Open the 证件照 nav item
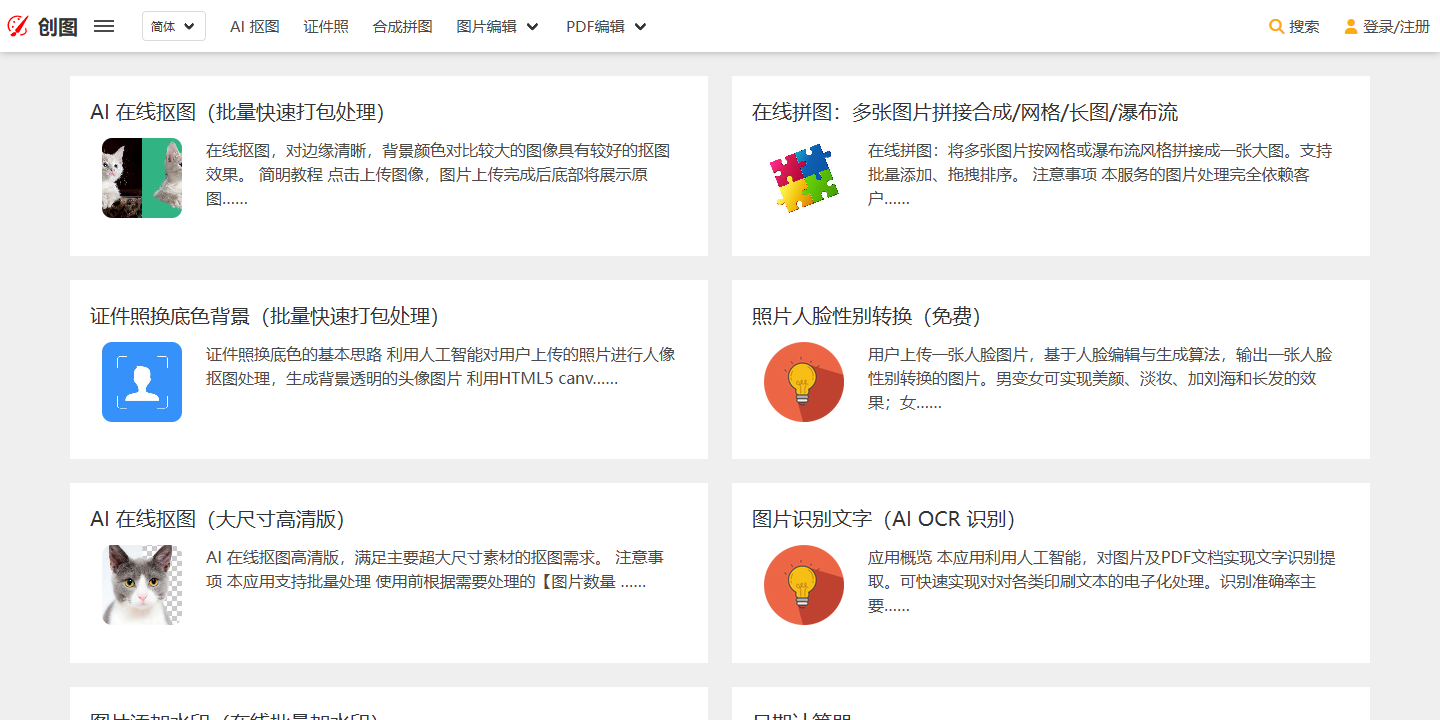The image size is (1440, 720). [326, 27]
